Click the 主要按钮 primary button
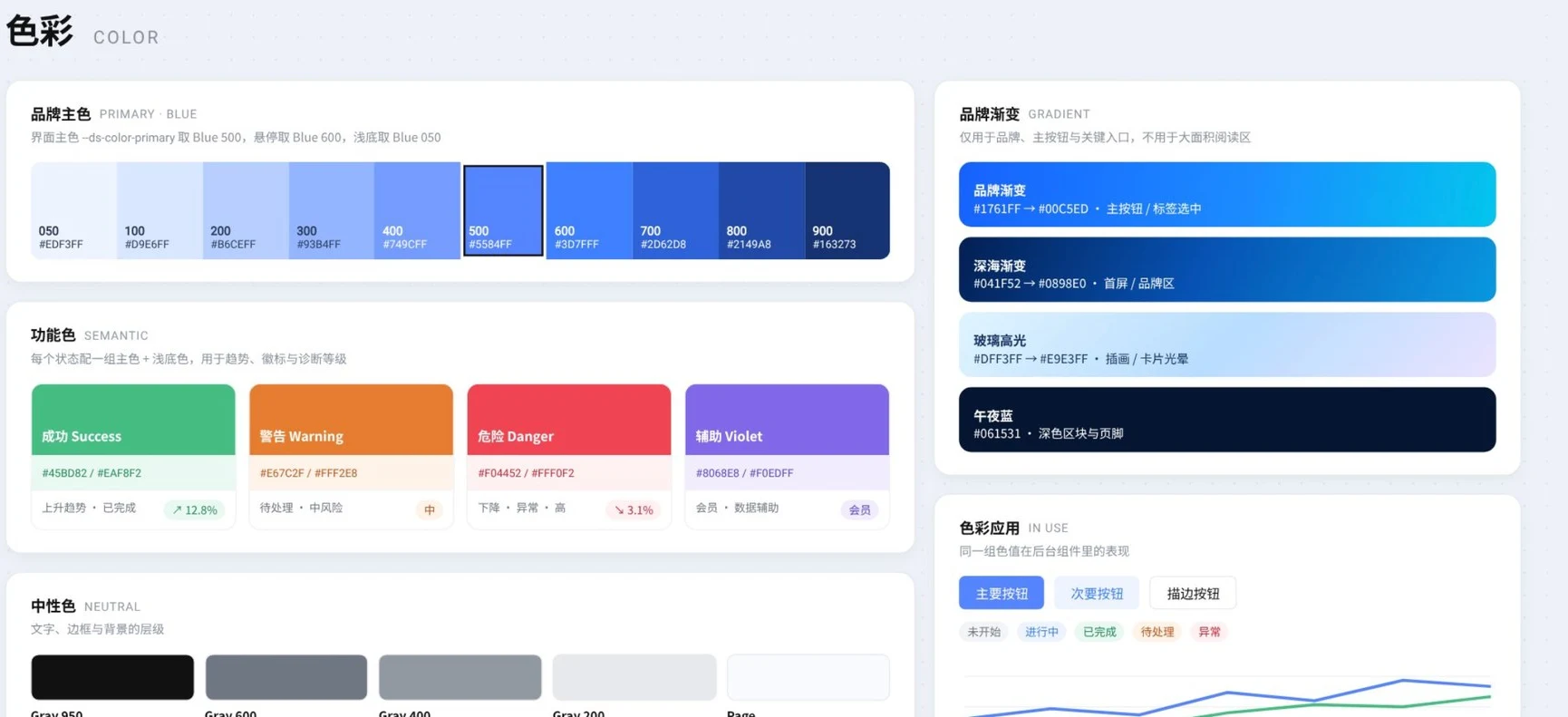Screen dimensions: 1568x717 pos(1002,593)
